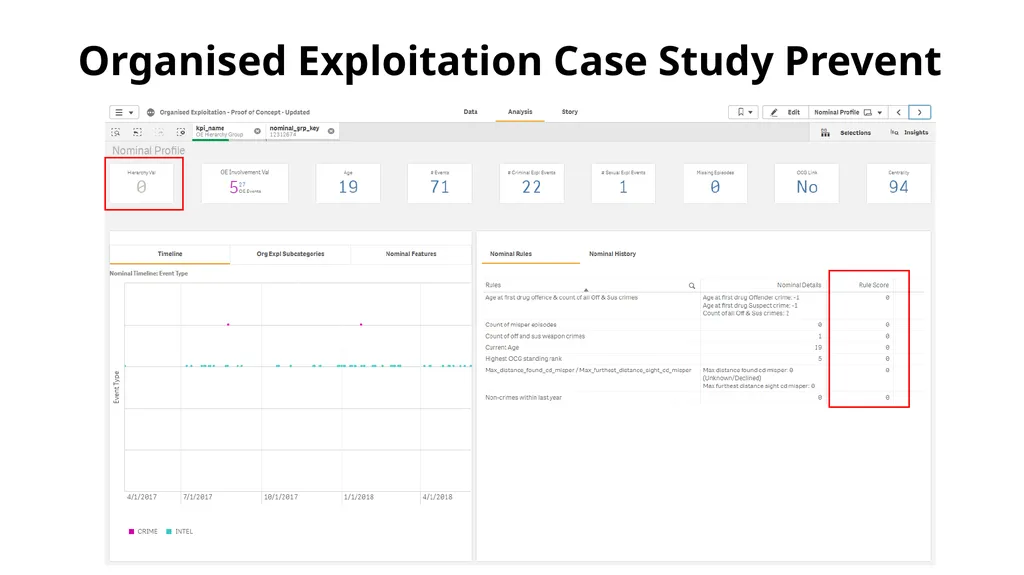
Task: Click the Missing Episodes KPI value
Action: (715, 188)
